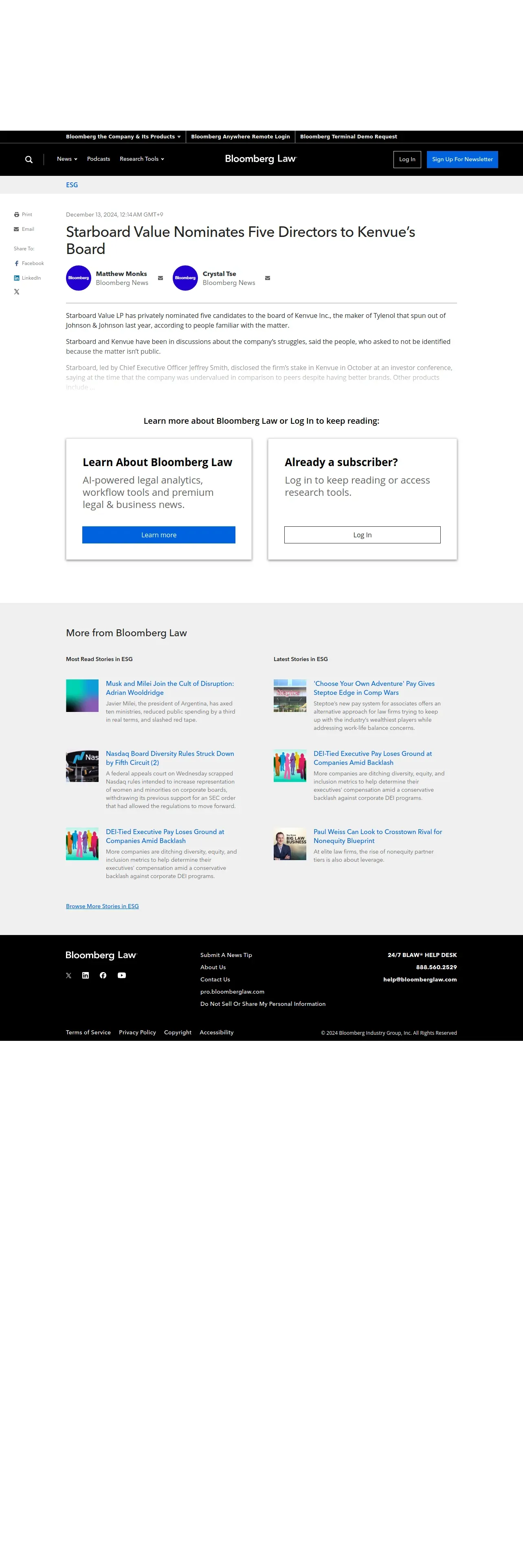Image resolution: width=523 pixels, height=1568 pixels.
Task: Open Copyright footer link
Action: (178, 1032)
